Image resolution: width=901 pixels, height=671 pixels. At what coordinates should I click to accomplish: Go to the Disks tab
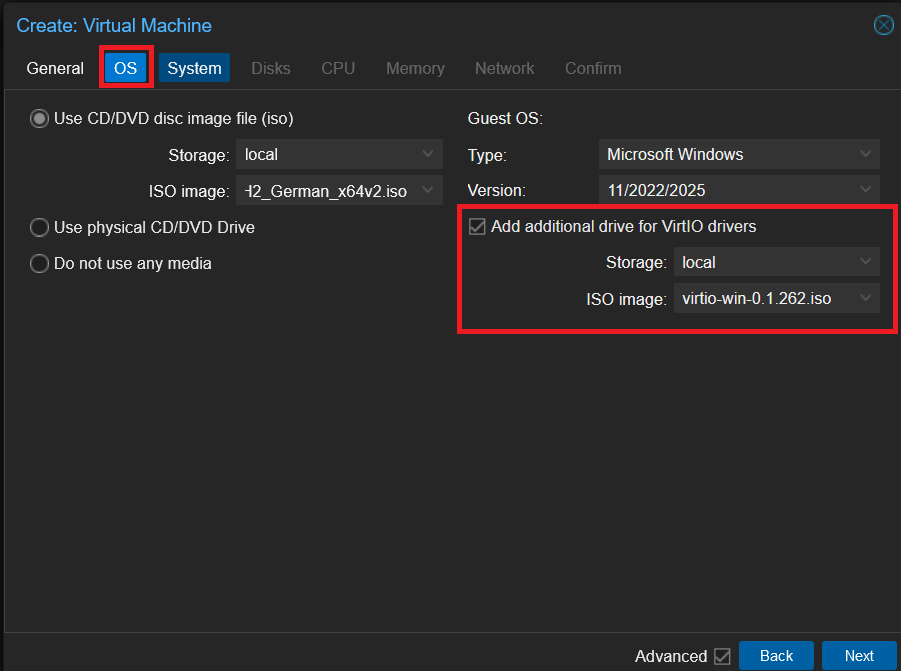(271, 68)
